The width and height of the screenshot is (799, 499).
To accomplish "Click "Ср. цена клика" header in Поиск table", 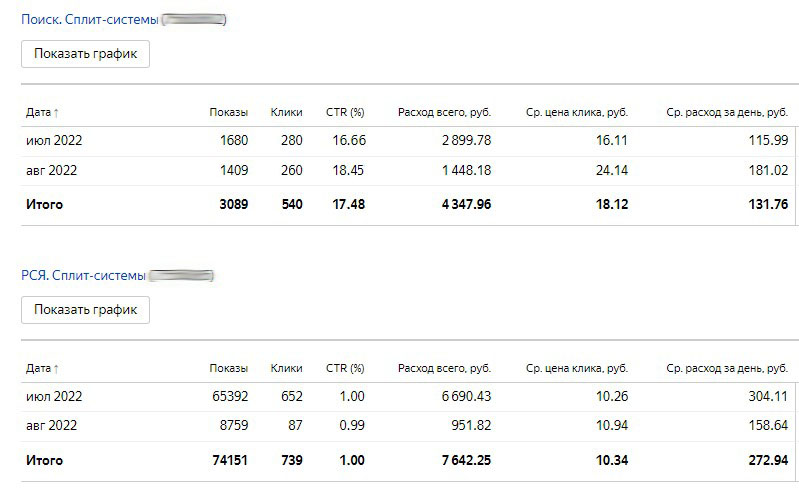I will 576,112.
